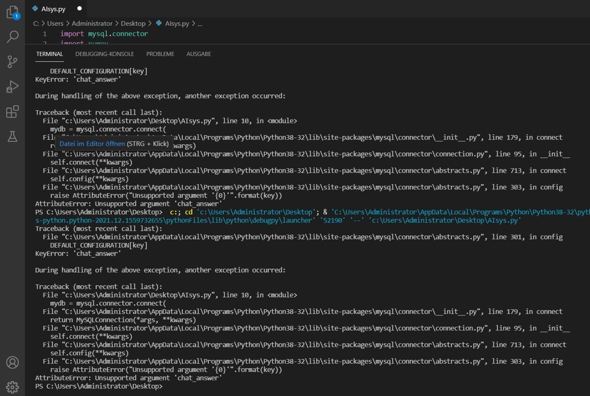Click the last 'mydb = mysql.connector.connect(' line
This screenshot has width=590, height=396.
108,303
